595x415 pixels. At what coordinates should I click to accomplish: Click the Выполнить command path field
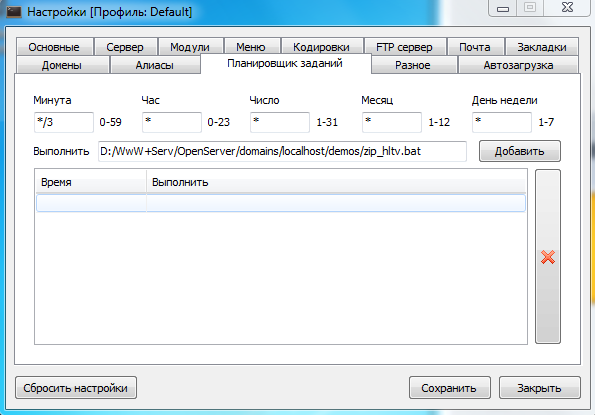click(x=282, y=151)
